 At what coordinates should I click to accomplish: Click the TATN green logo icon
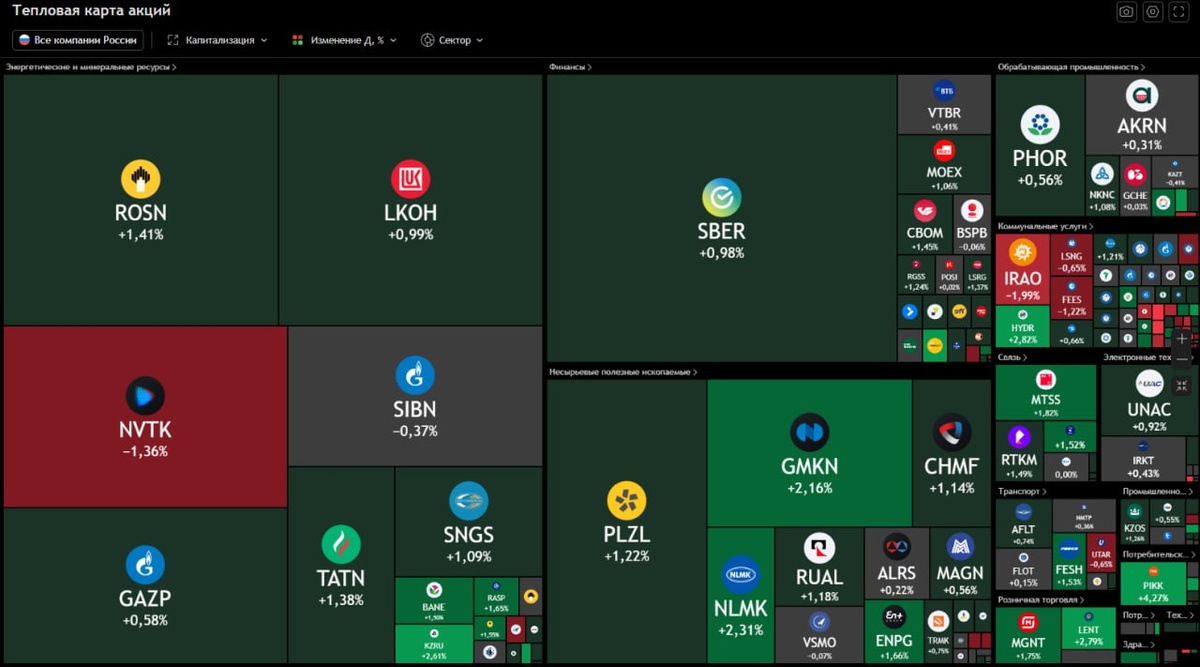point(341,545)
